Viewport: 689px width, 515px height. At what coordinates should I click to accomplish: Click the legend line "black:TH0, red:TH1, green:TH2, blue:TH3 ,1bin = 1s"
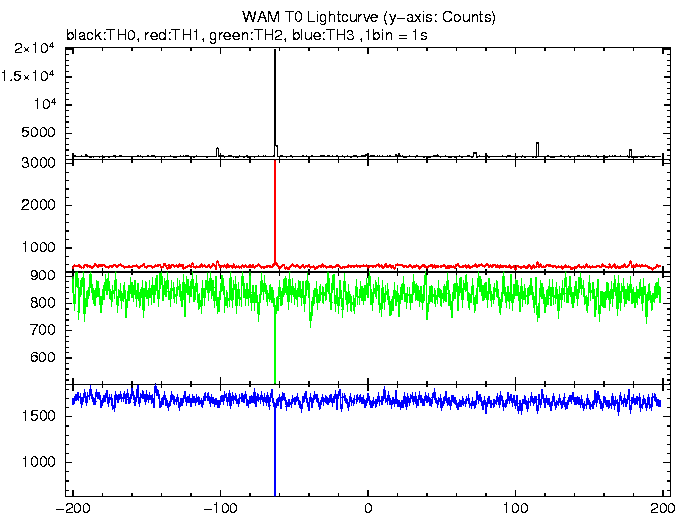click(247, 35)
